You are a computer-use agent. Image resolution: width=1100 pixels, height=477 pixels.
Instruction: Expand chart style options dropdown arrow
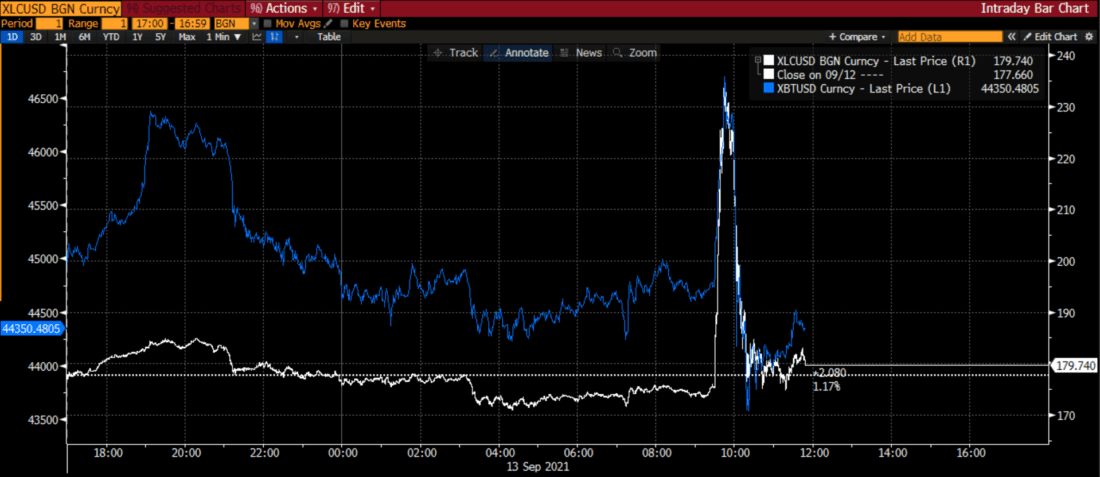point(297,36)
